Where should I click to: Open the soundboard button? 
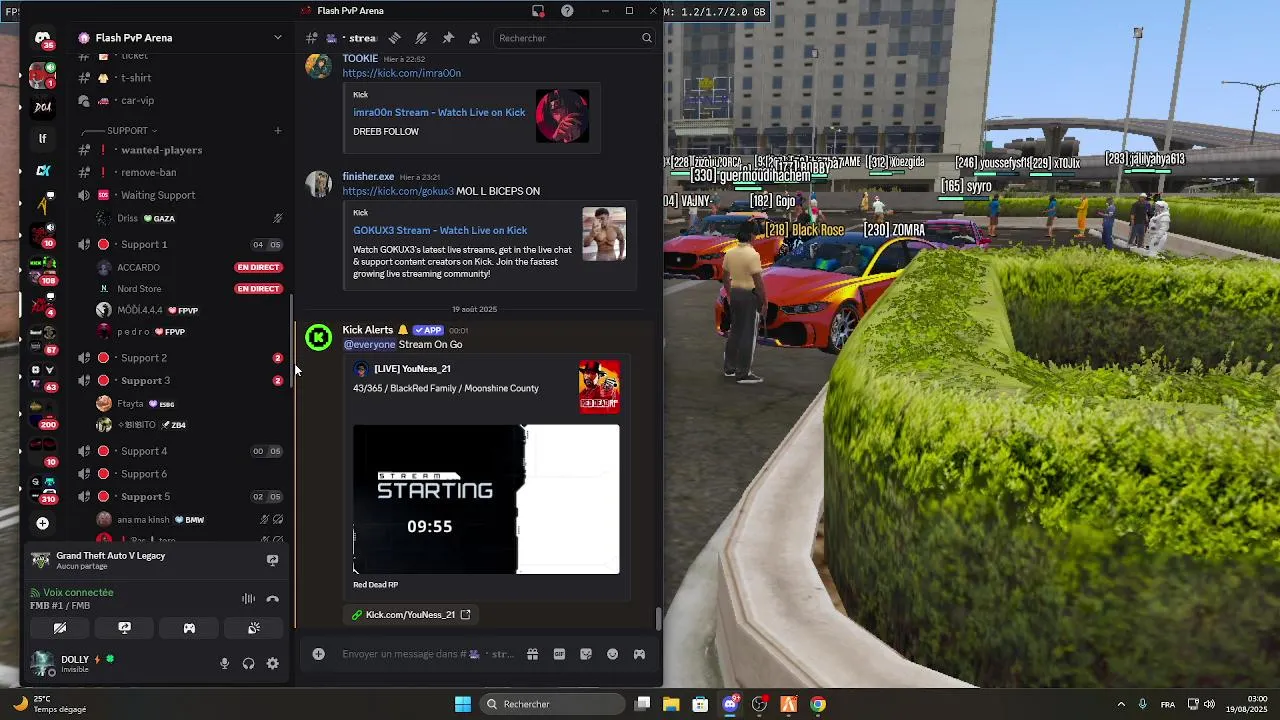pyautogui.click(x=254, y=628)
